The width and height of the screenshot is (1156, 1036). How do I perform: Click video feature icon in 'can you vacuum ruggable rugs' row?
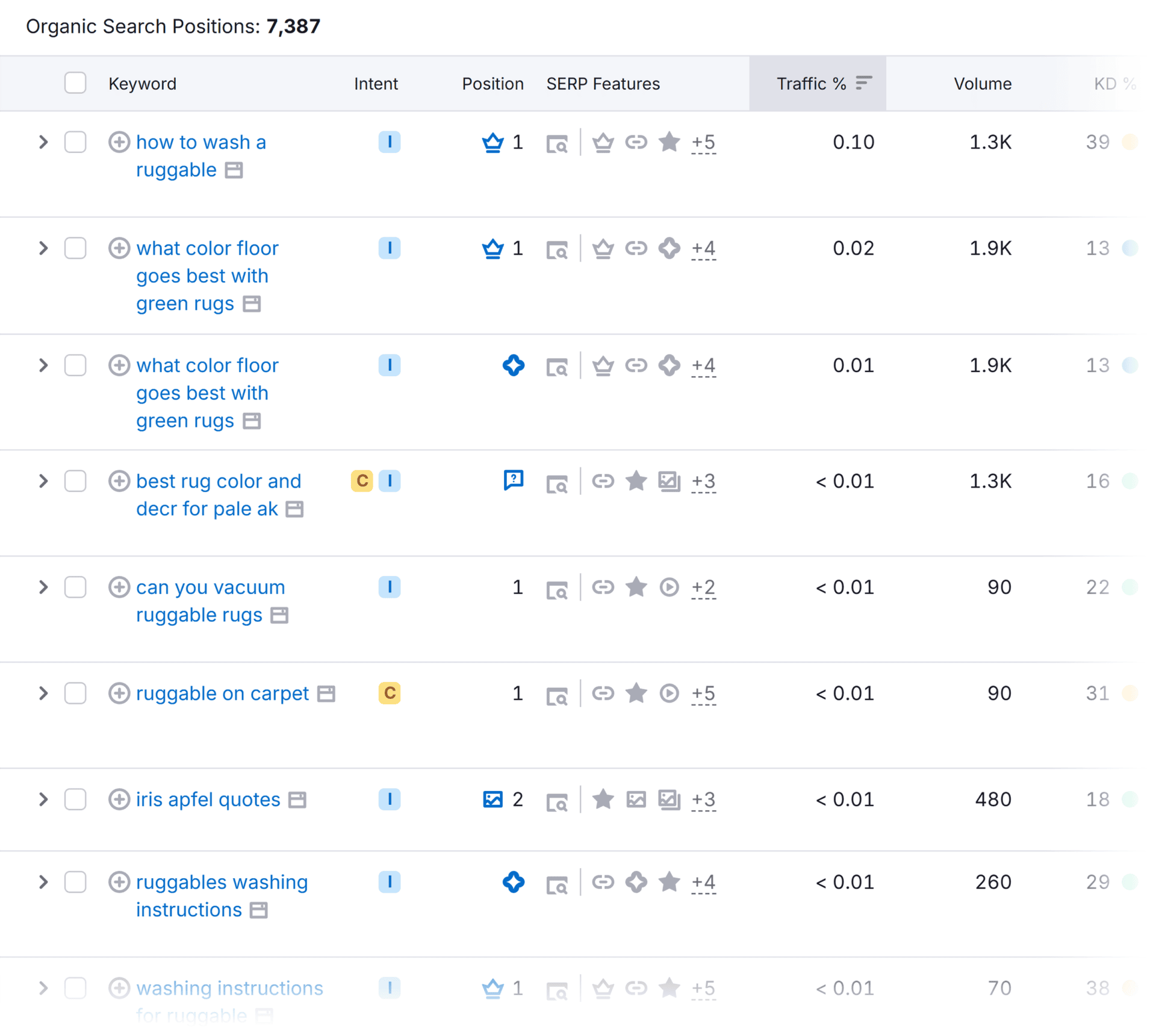pos(669,587)
